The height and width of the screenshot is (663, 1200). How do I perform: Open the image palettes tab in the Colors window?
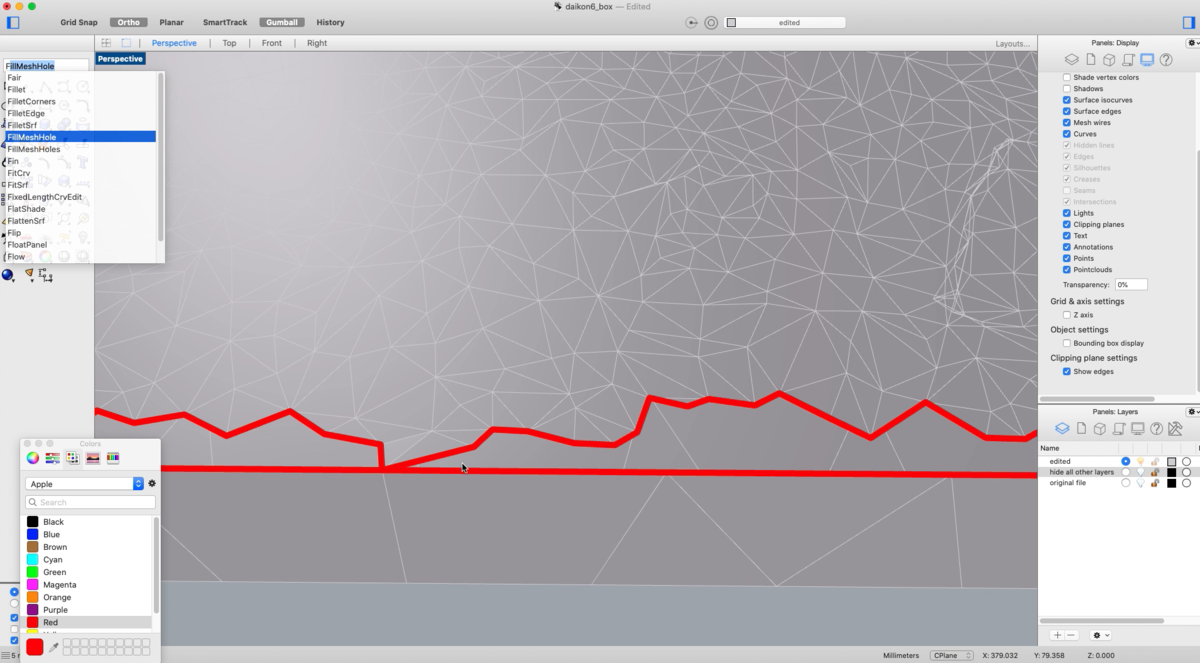(93, 458)
